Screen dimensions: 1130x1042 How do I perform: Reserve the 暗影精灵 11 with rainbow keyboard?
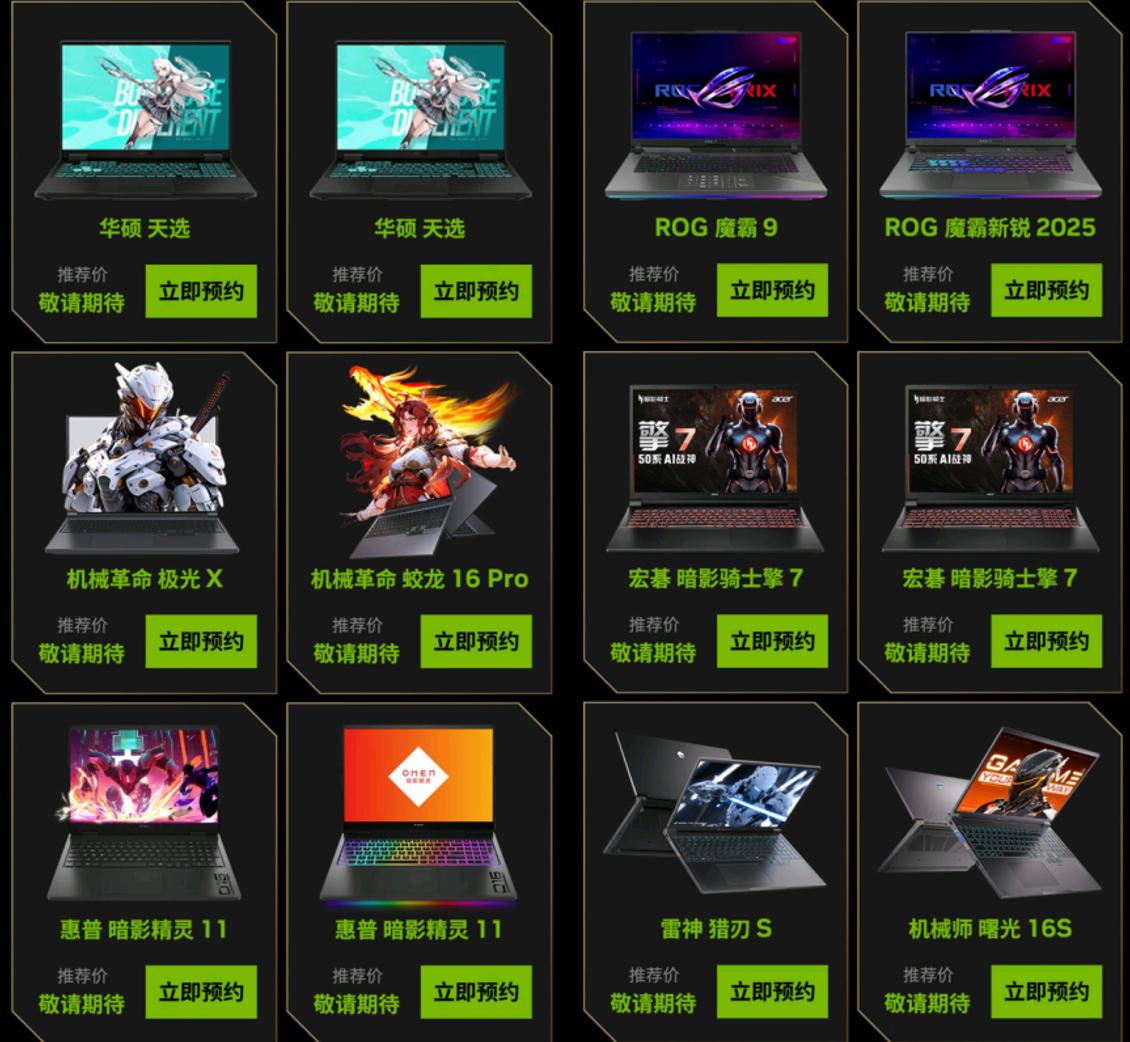pos(476,992)
